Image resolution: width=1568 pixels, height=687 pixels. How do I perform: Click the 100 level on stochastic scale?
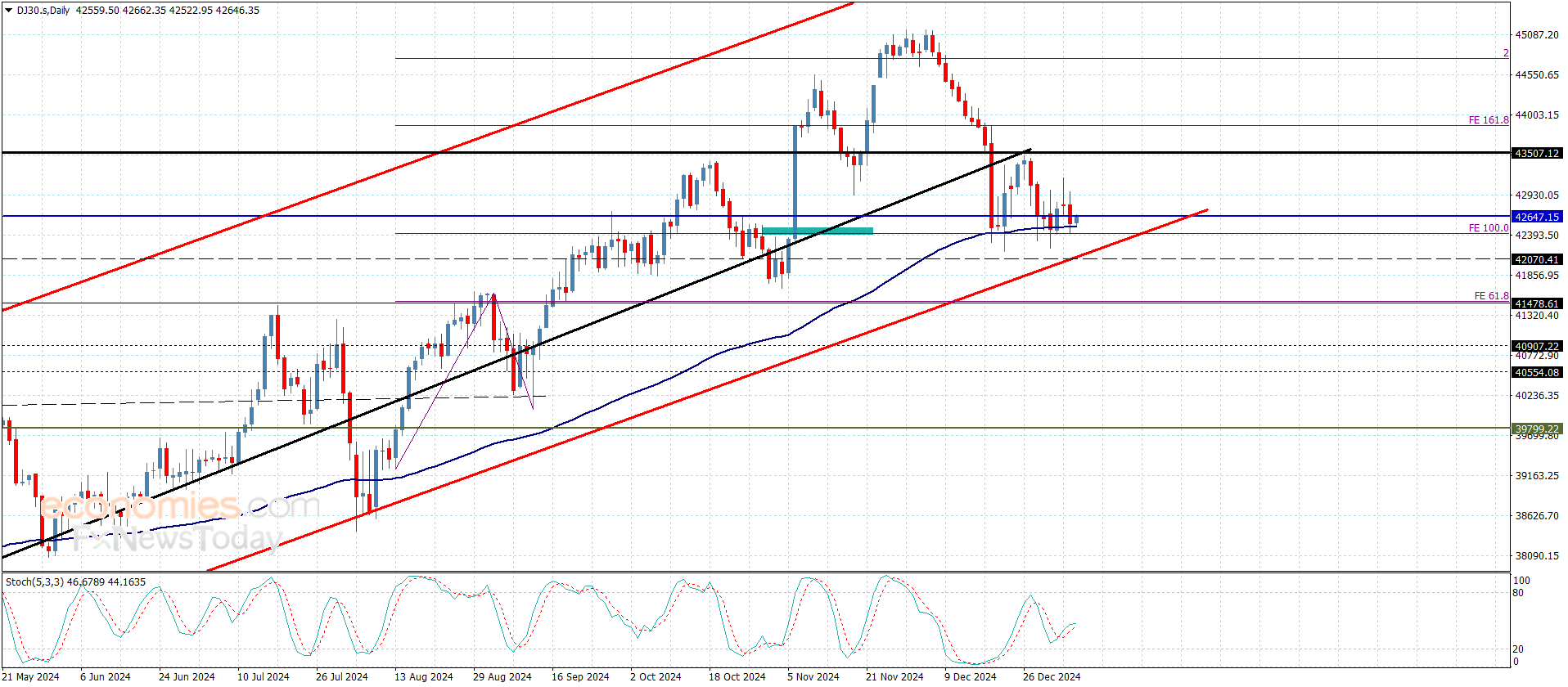1521,581
